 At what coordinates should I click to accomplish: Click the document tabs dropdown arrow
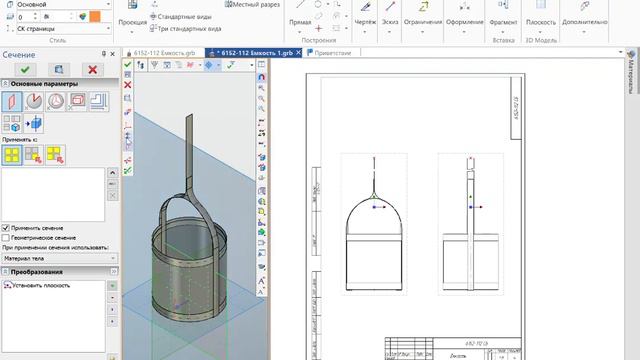[x=620, y=52]
